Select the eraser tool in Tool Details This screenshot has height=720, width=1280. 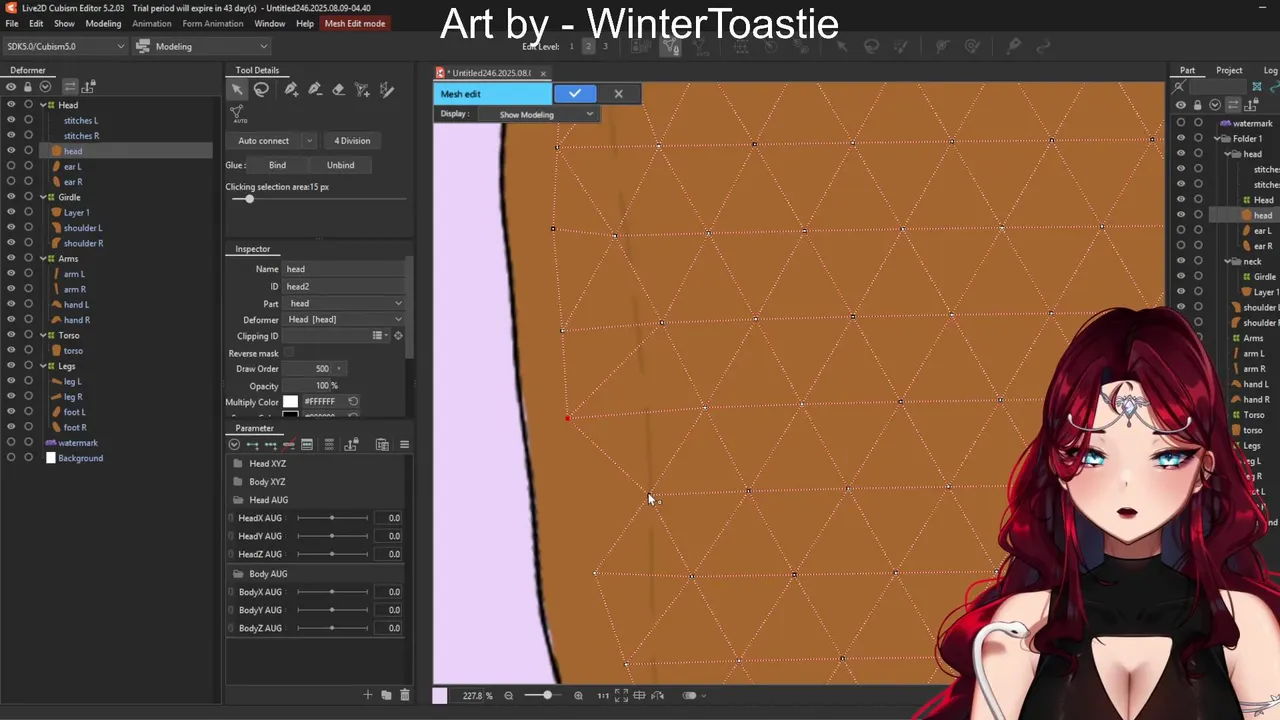[x=339, y=90]
